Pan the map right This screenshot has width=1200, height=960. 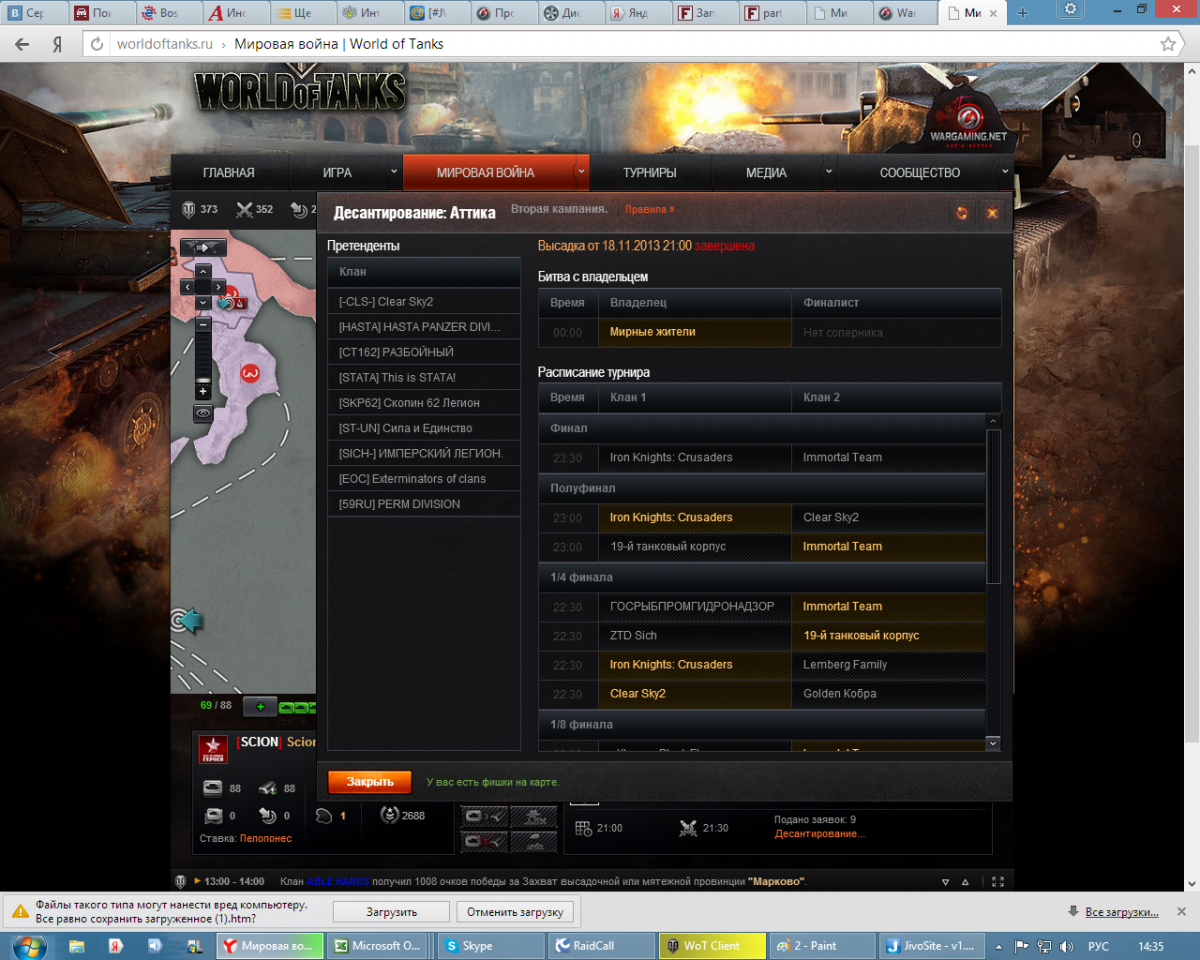coord(218,287)
